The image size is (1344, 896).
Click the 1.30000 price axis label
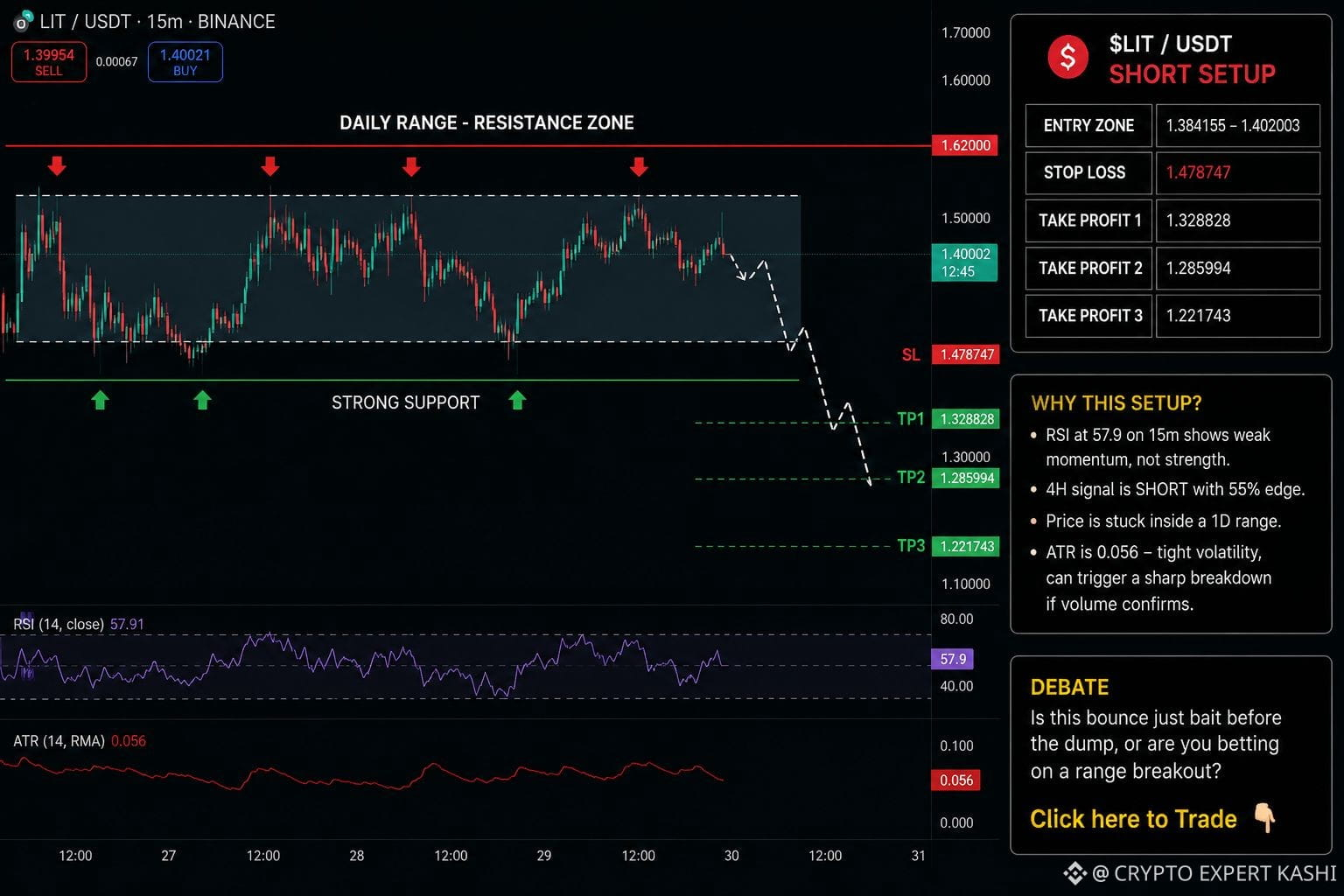(966, 457)
